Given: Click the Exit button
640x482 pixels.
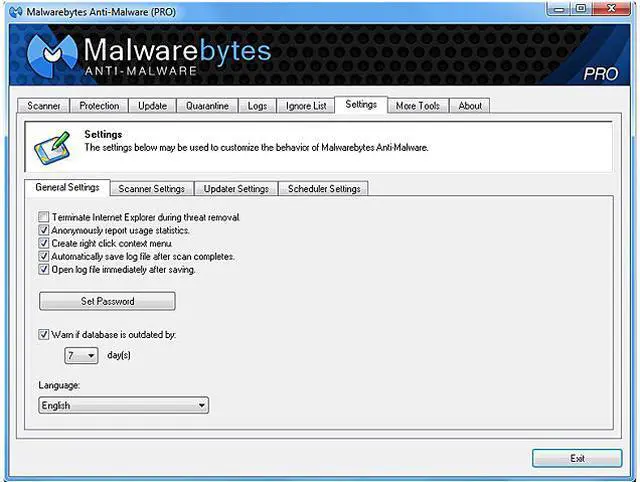Looking at the screenshot, I should pos(577,458).
